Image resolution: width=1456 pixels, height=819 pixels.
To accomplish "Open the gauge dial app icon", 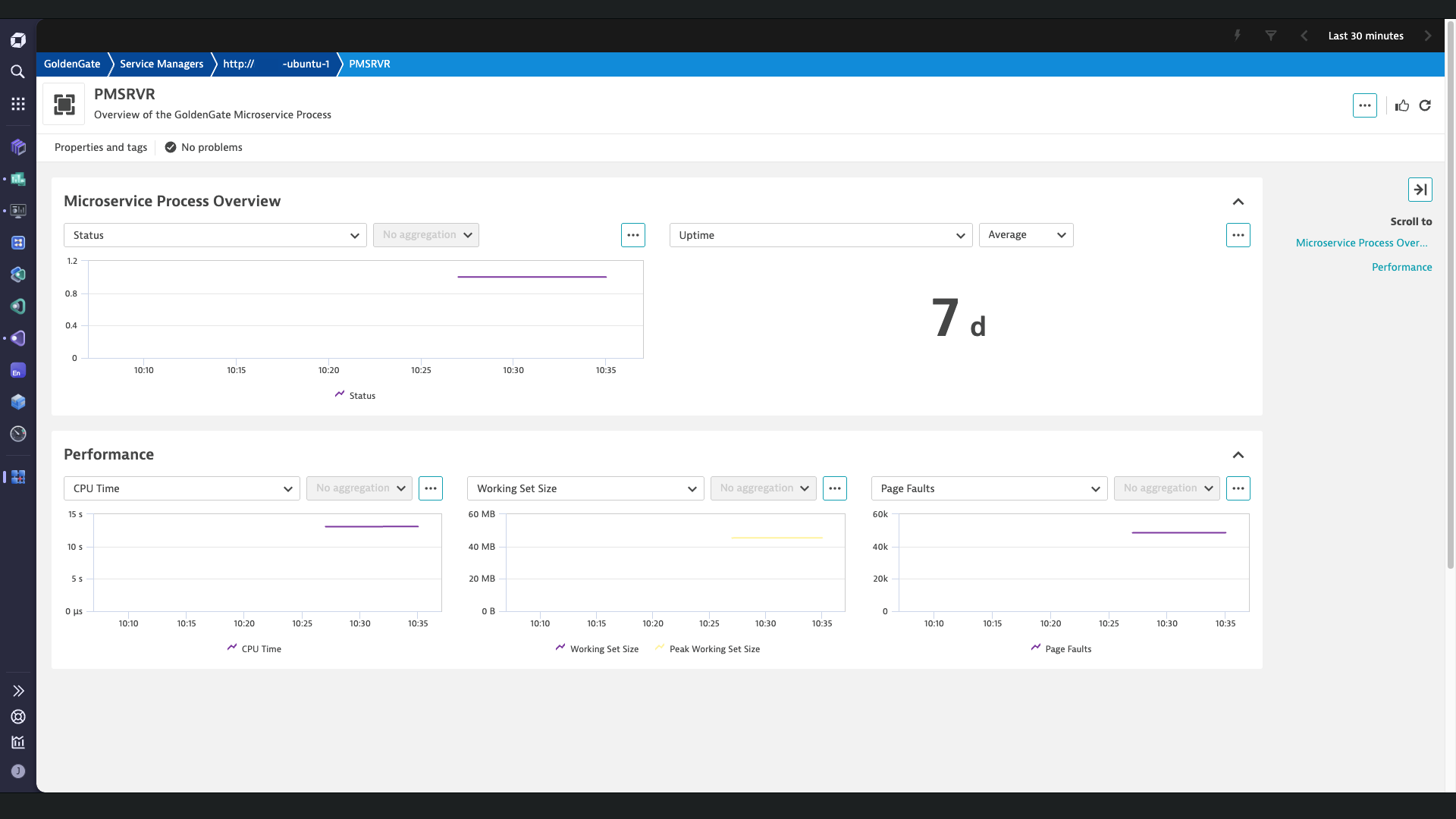I will pyautogui.click(x=18, y=434).
